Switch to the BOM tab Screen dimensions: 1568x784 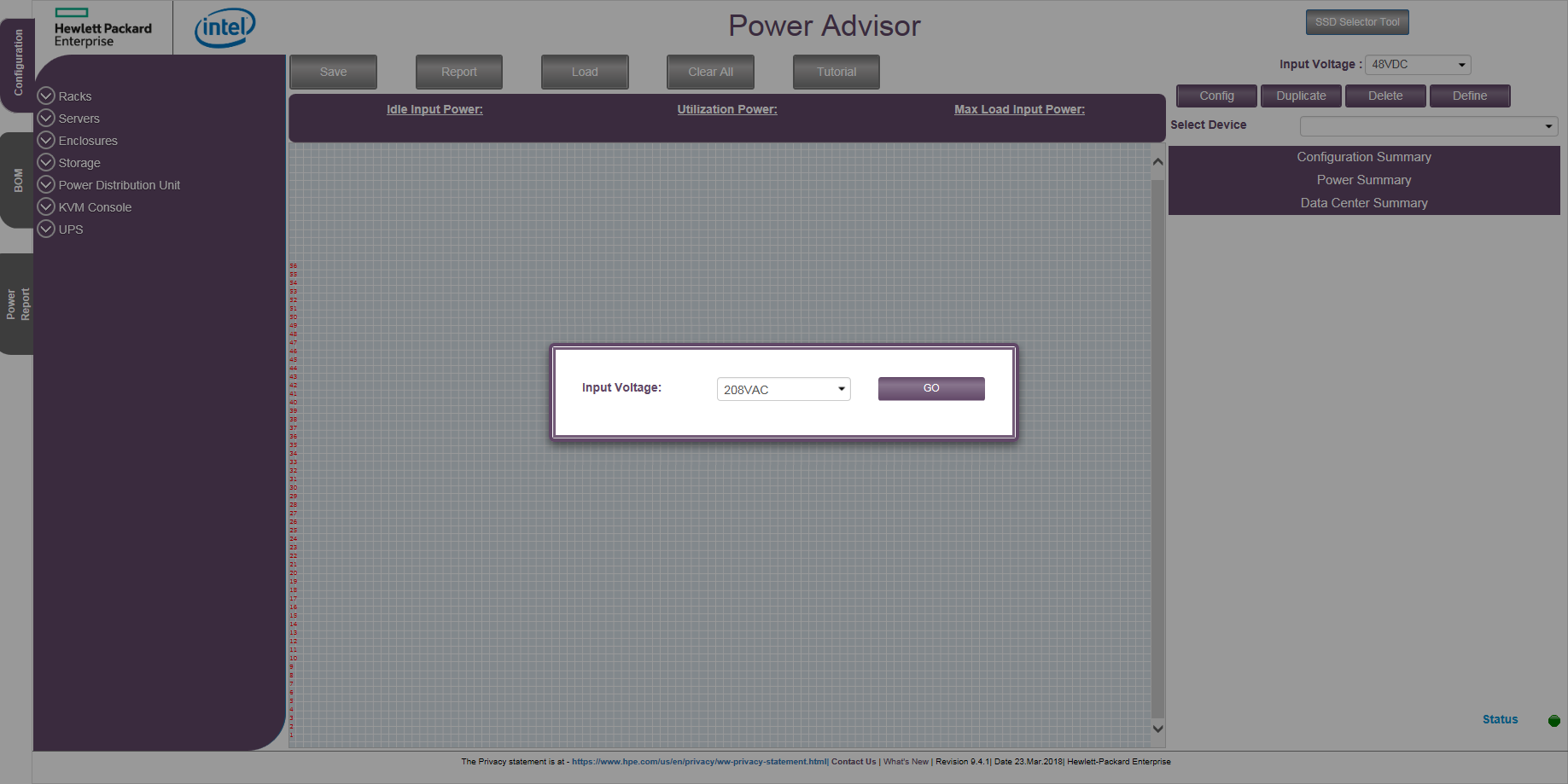click(x=16, y=177)
